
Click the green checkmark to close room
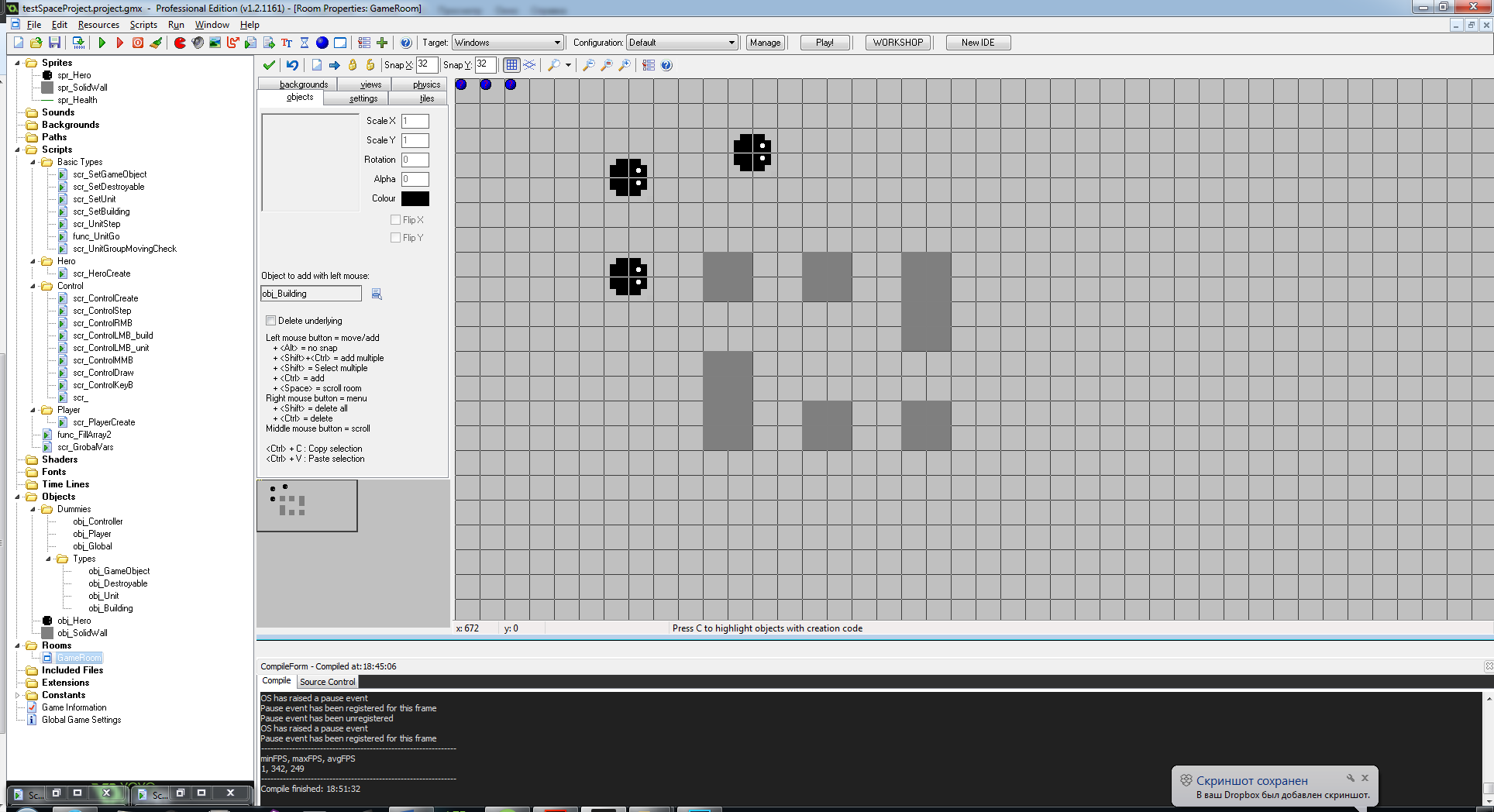[269, 65]
